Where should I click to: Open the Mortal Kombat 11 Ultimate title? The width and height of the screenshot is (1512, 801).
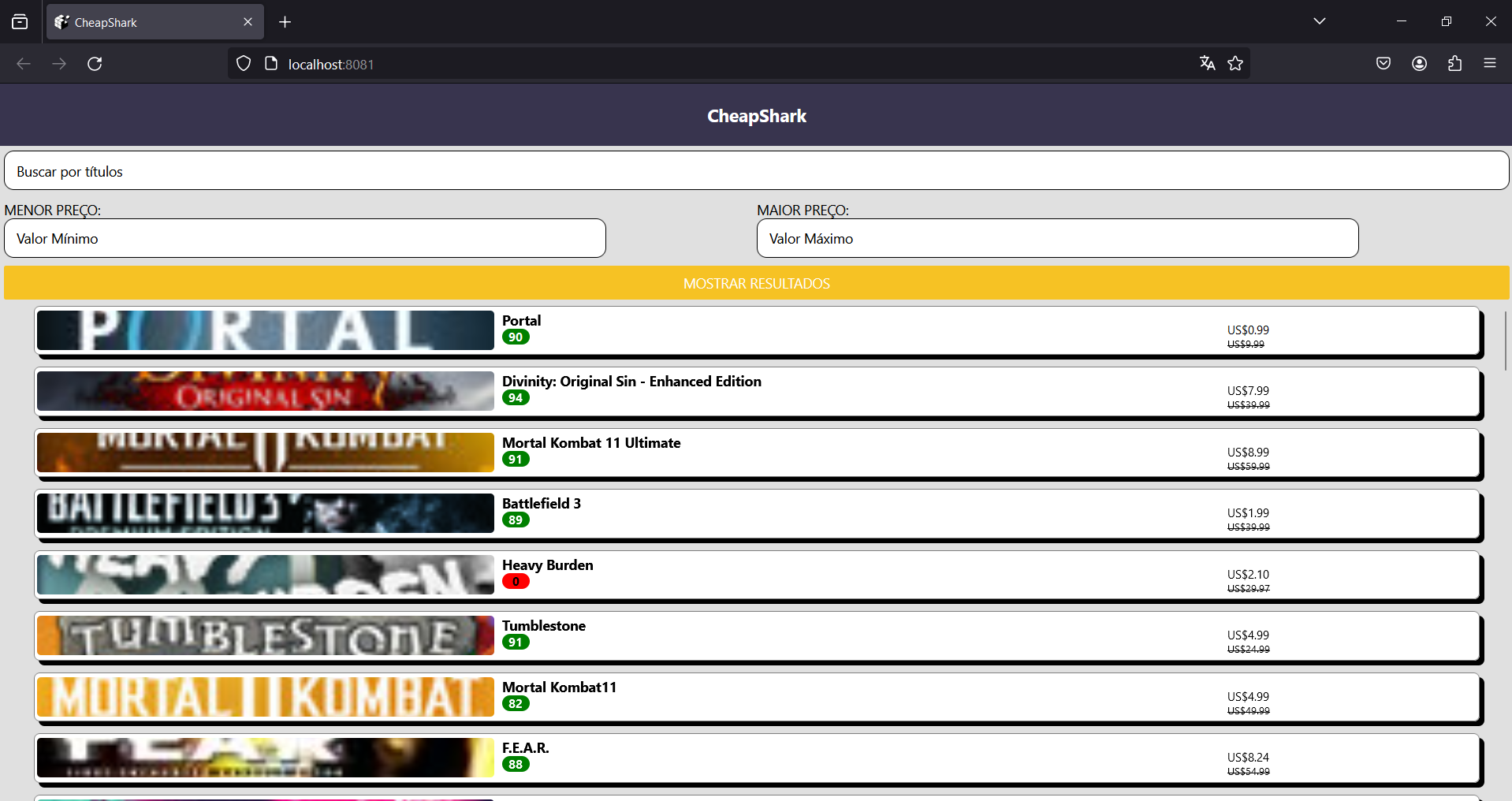click(x=591, y=442)
